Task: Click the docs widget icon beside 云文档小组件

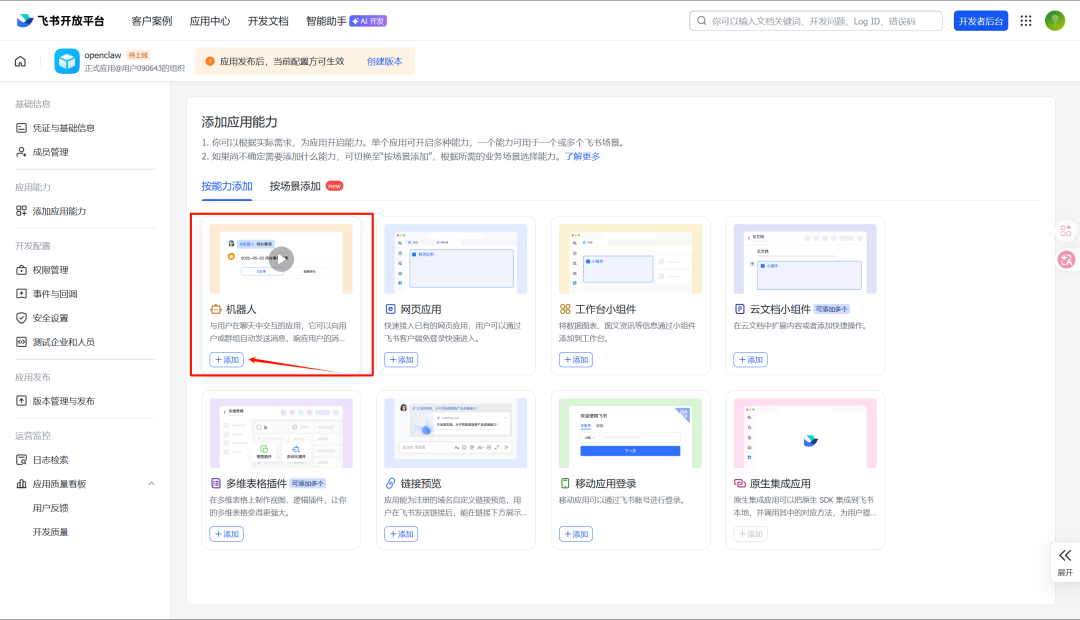Action: tap(740, 309)
